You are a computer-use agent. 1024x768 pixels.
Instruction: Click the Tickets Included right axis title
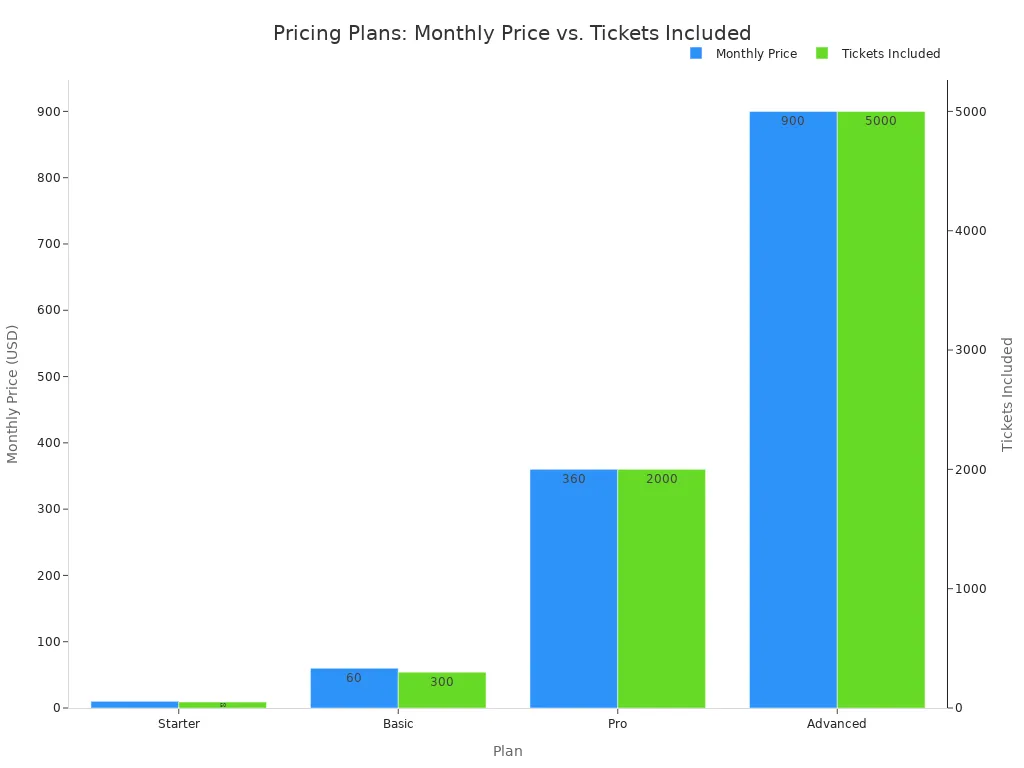coord(1008,393)
